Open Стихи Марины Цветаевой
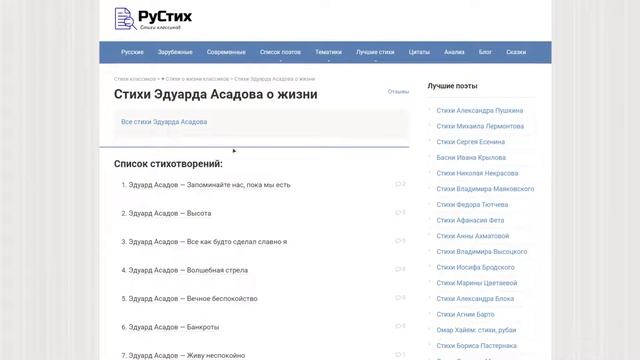 click(x=477, y=283)
